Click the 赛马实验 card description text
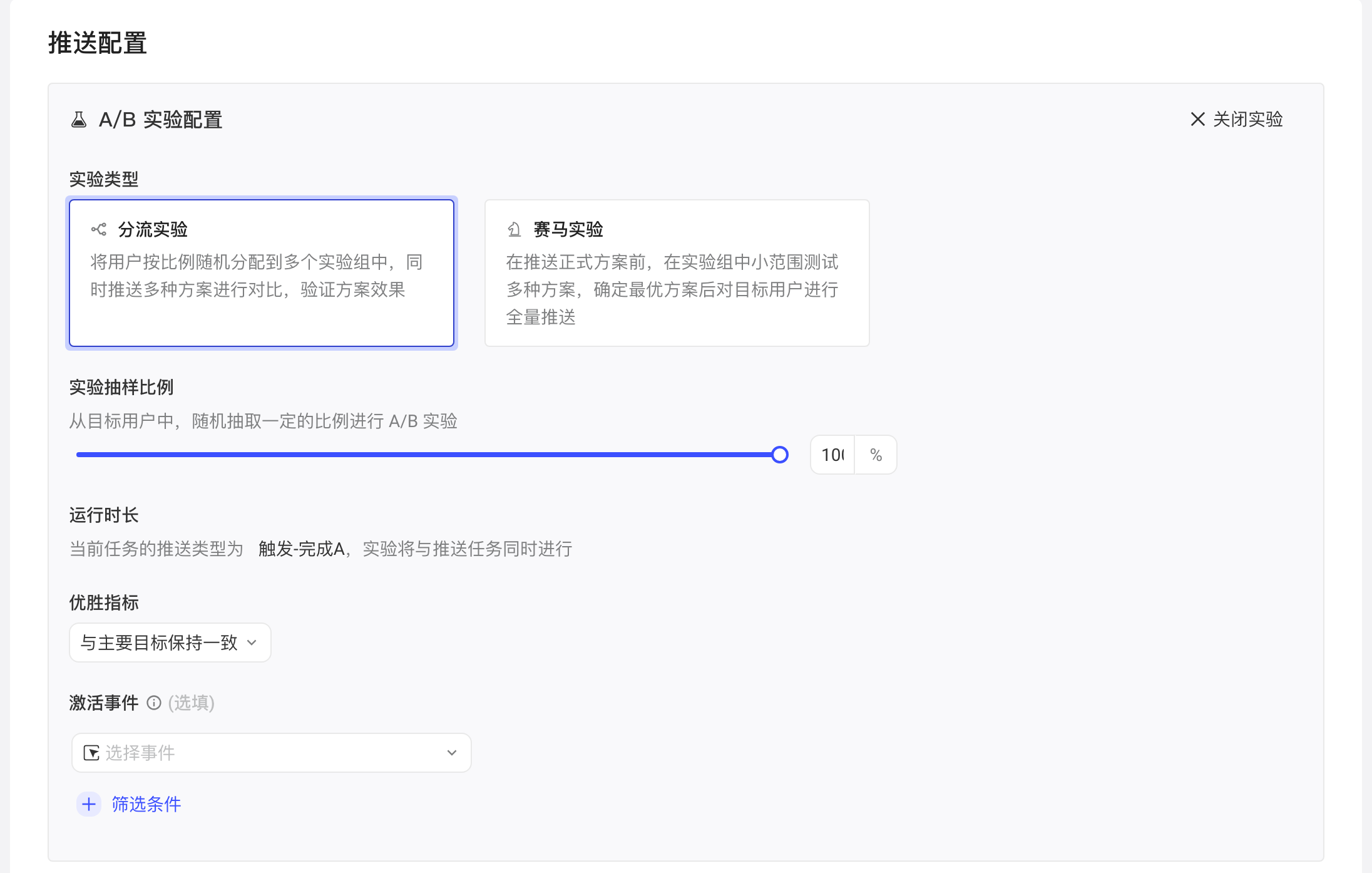This screenshot has width=1372, height=873. 672,289
